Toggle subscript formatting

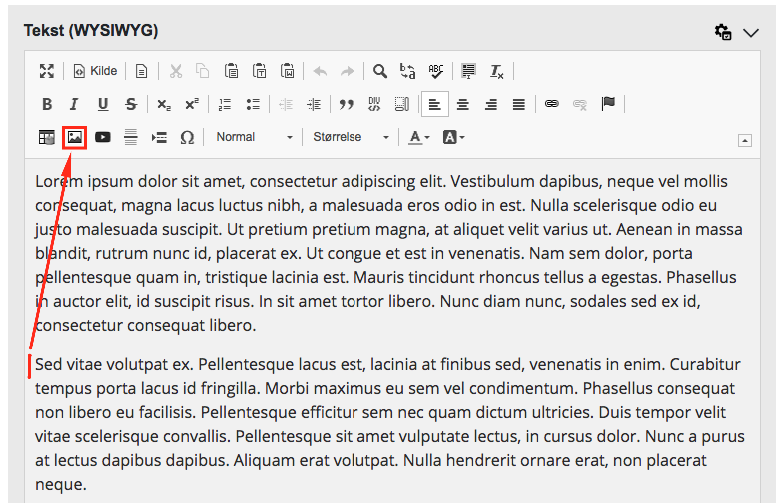(164, 104)
